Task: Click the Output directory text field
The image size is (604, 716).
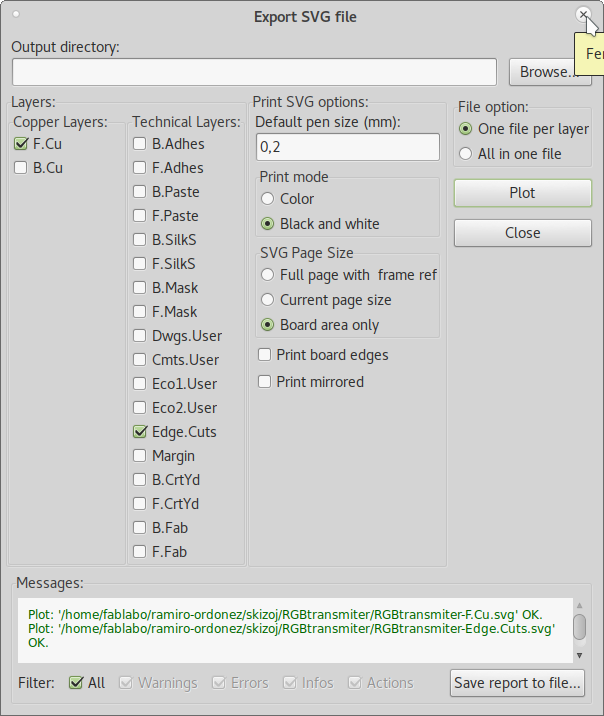Action: pos(254,72)
